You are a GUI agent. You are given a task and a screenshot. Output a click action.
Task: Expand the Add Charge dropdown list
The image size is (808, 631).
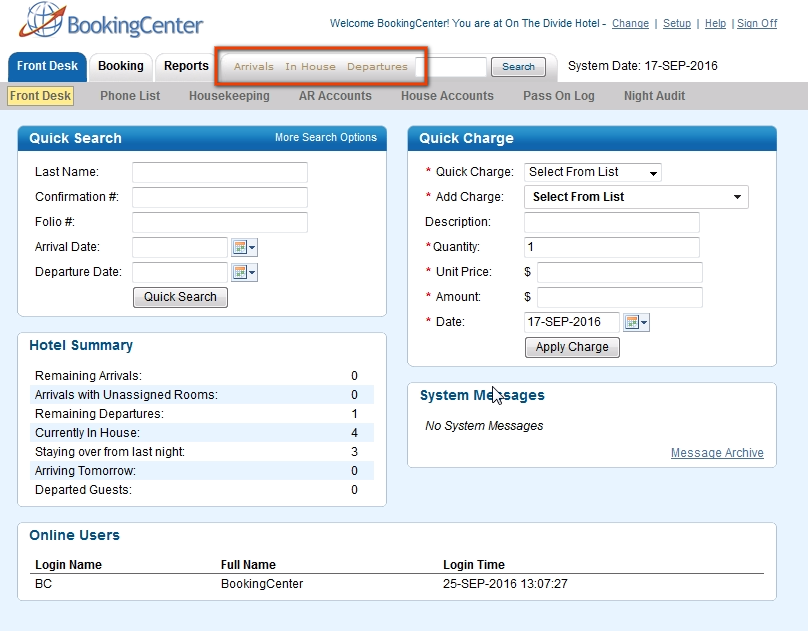636,197
